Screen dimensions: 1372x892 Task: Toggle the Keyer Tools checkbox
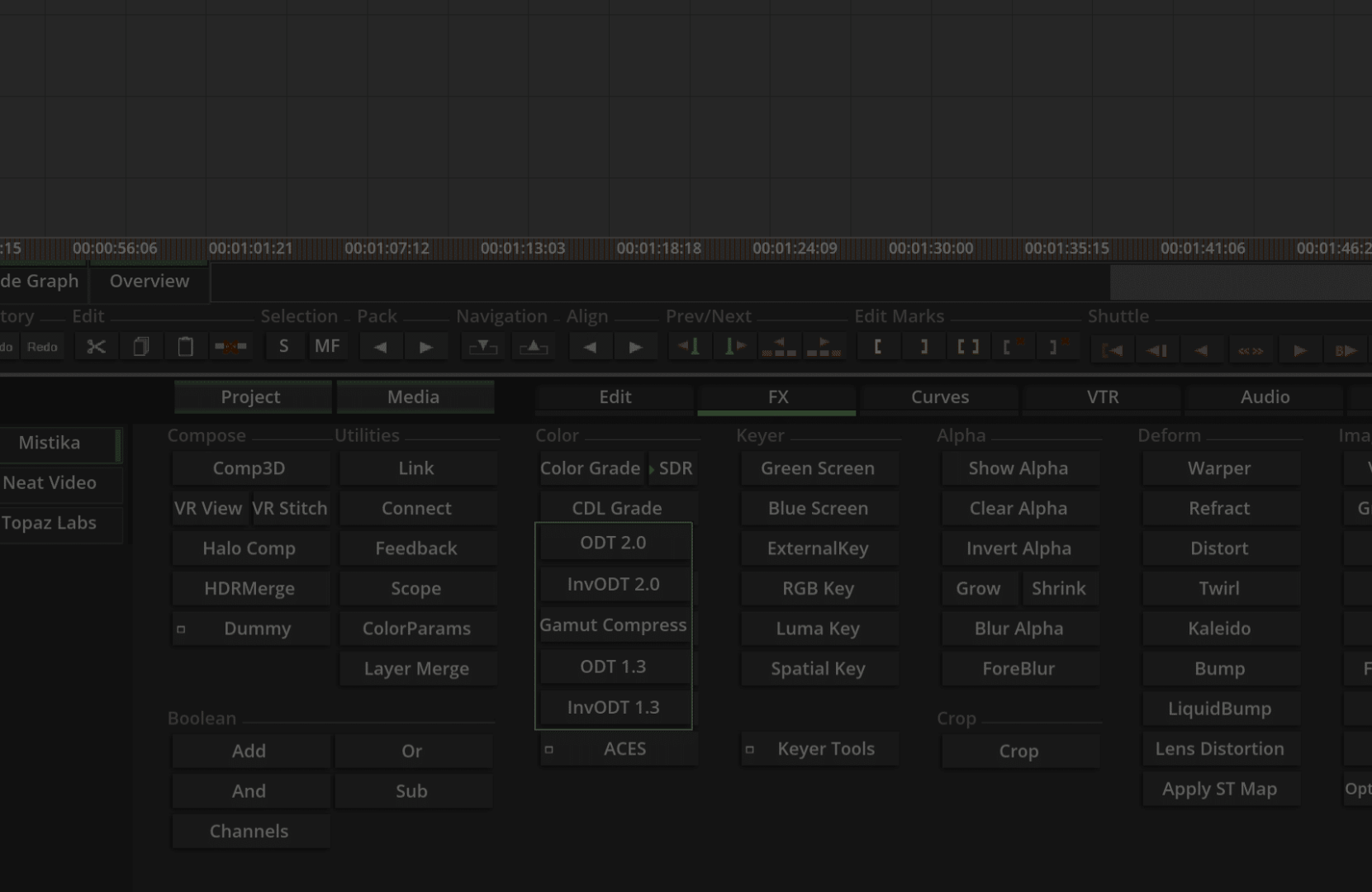click(x=750, y=749)
